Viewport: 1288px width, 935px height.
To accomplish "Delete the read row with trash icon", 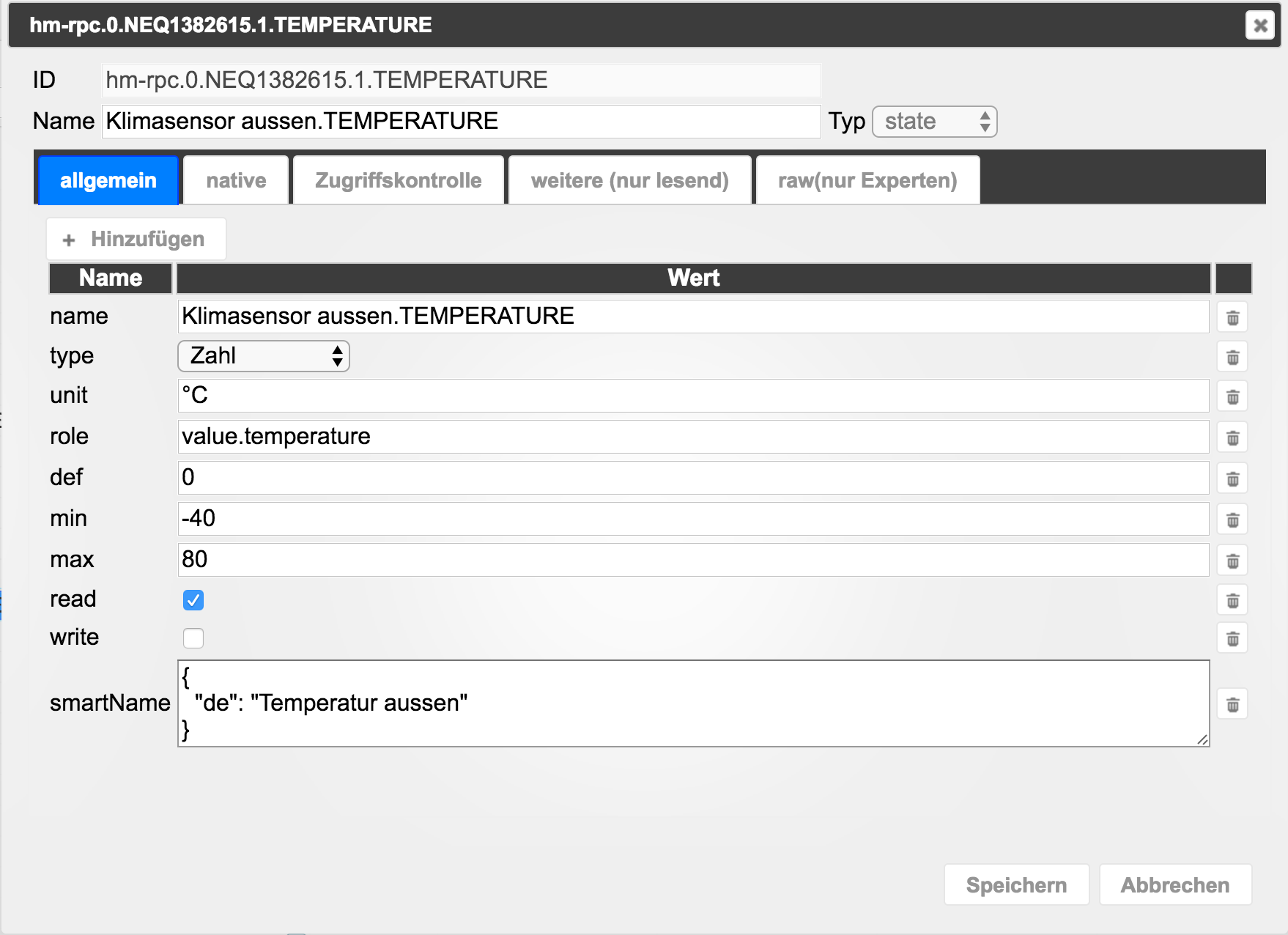I will tap(1232, 601).
